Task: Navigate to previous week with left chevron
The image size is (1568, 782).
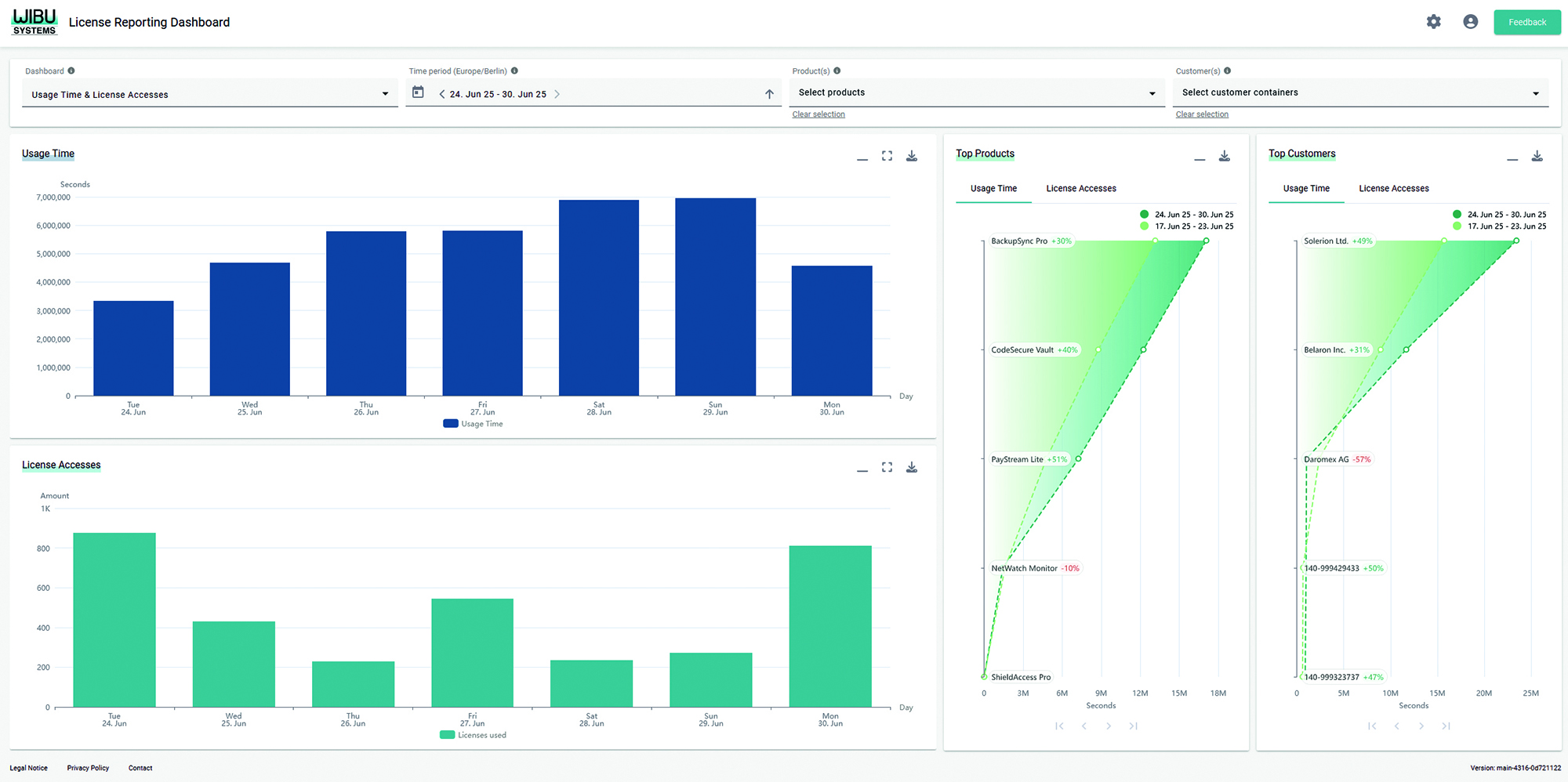Action: point(441,93)
